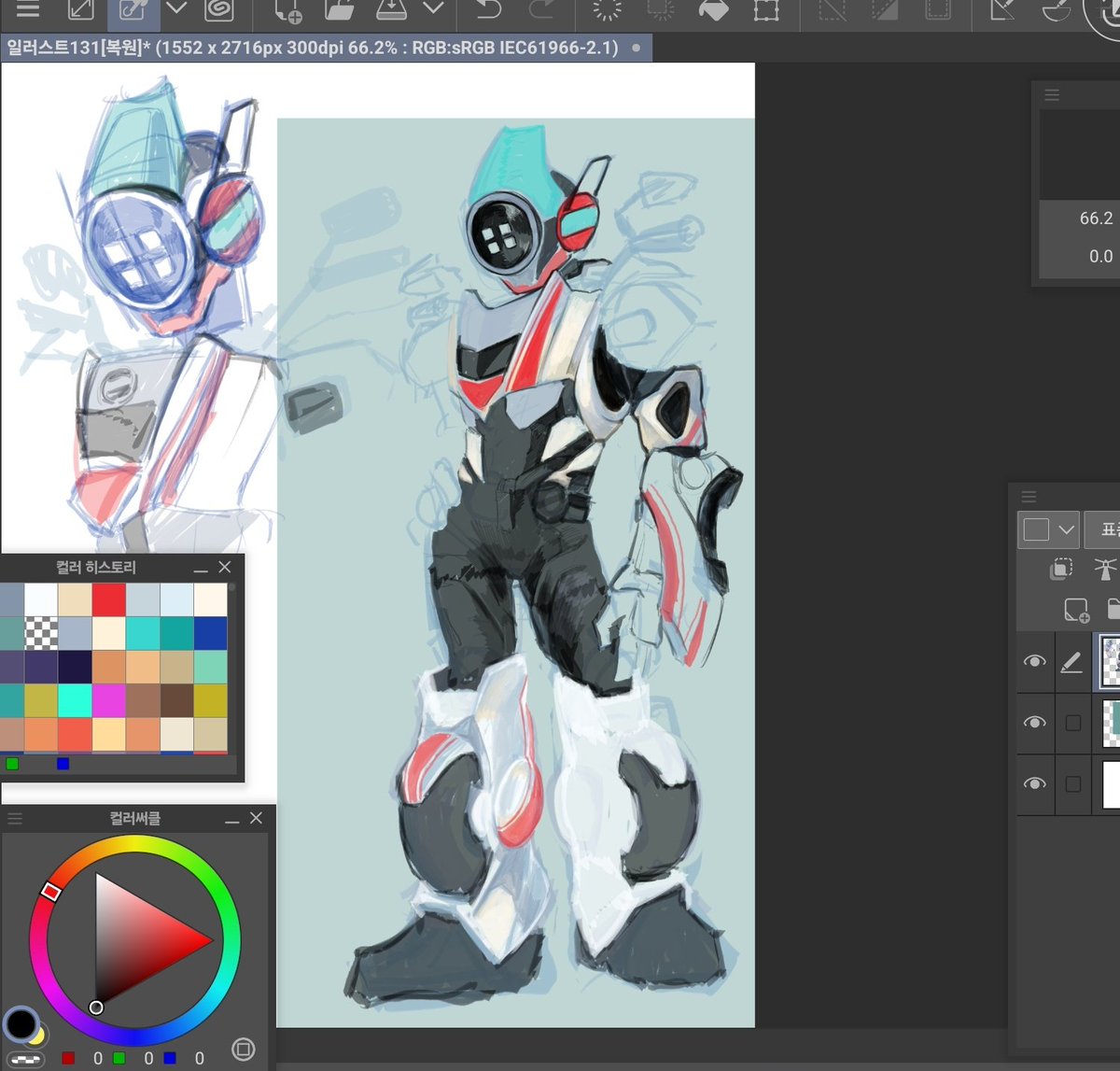
Task: Click the triangle picker's black corner handle
Action: (96, 1007)
